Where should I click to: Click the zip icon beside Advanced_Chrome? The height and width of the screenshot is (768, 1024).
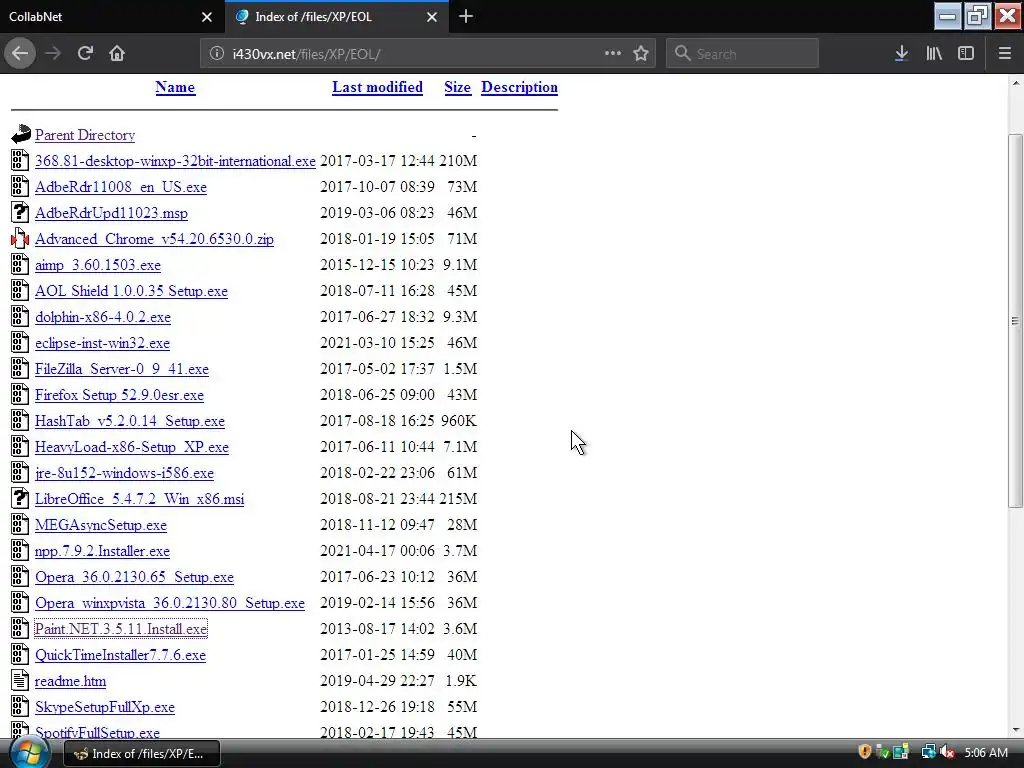(20, 239)
